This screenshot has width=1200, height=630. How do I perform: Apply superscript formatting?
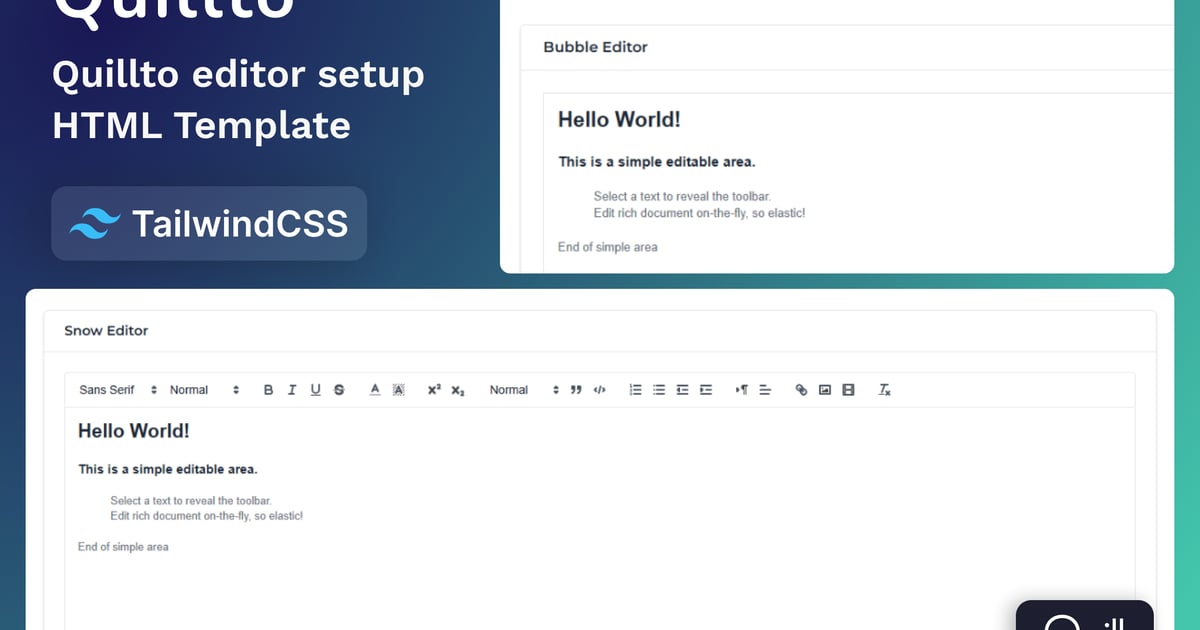pos(434,390)
